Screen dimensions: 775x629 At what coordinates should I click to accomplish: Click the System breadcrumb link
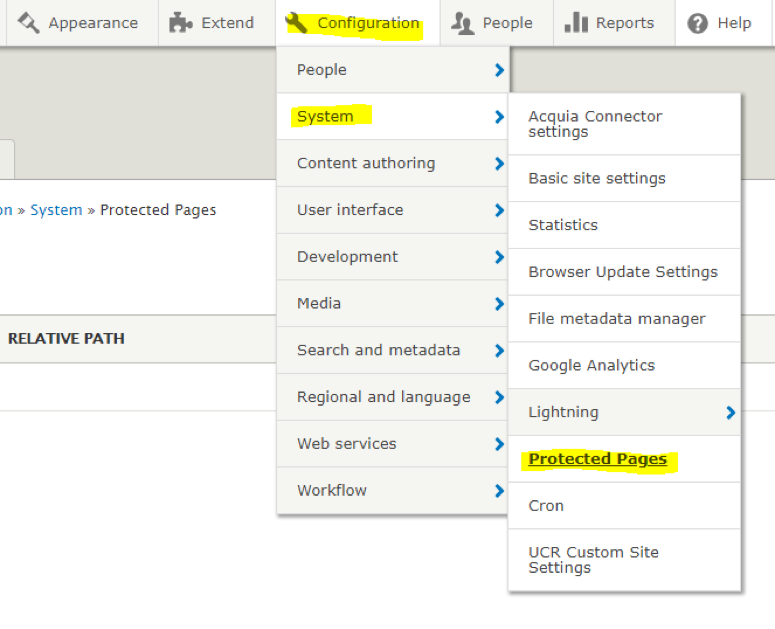[x=56, y=210]
